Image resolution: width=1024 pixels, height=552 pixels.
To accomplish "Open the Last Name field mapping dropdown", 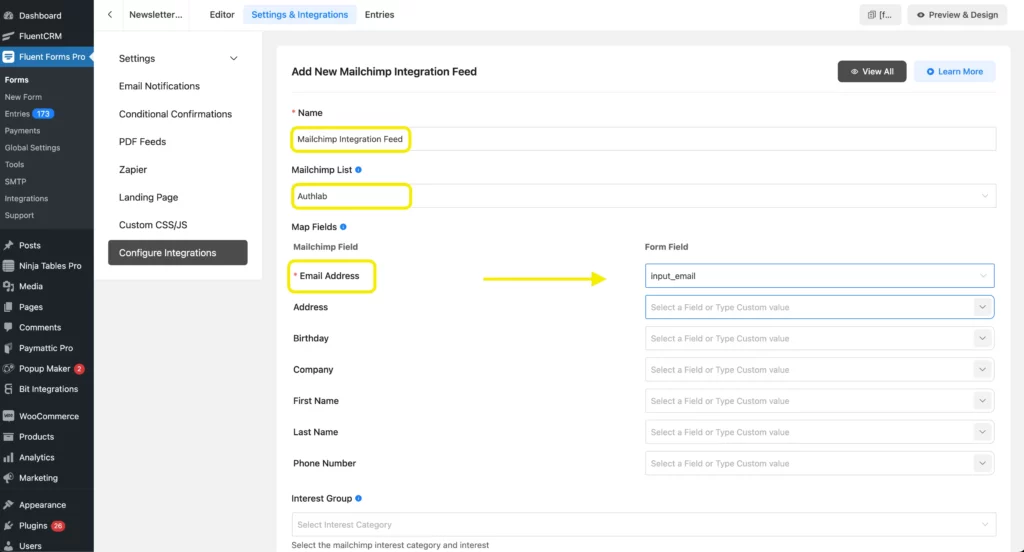I will tap(819, 432).
